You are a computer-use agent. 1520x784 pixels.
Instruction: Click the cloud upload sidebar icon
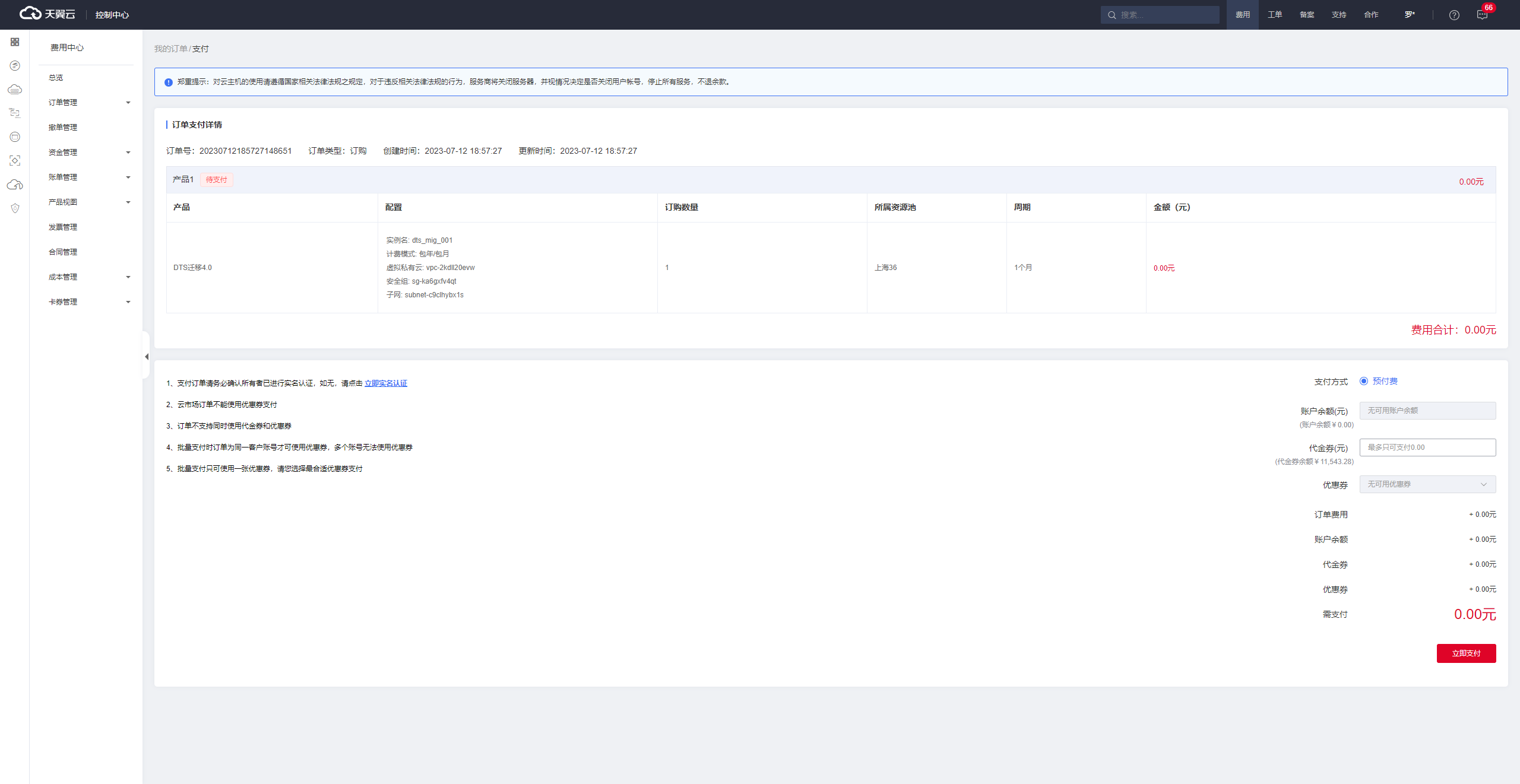tap(15, 185)
